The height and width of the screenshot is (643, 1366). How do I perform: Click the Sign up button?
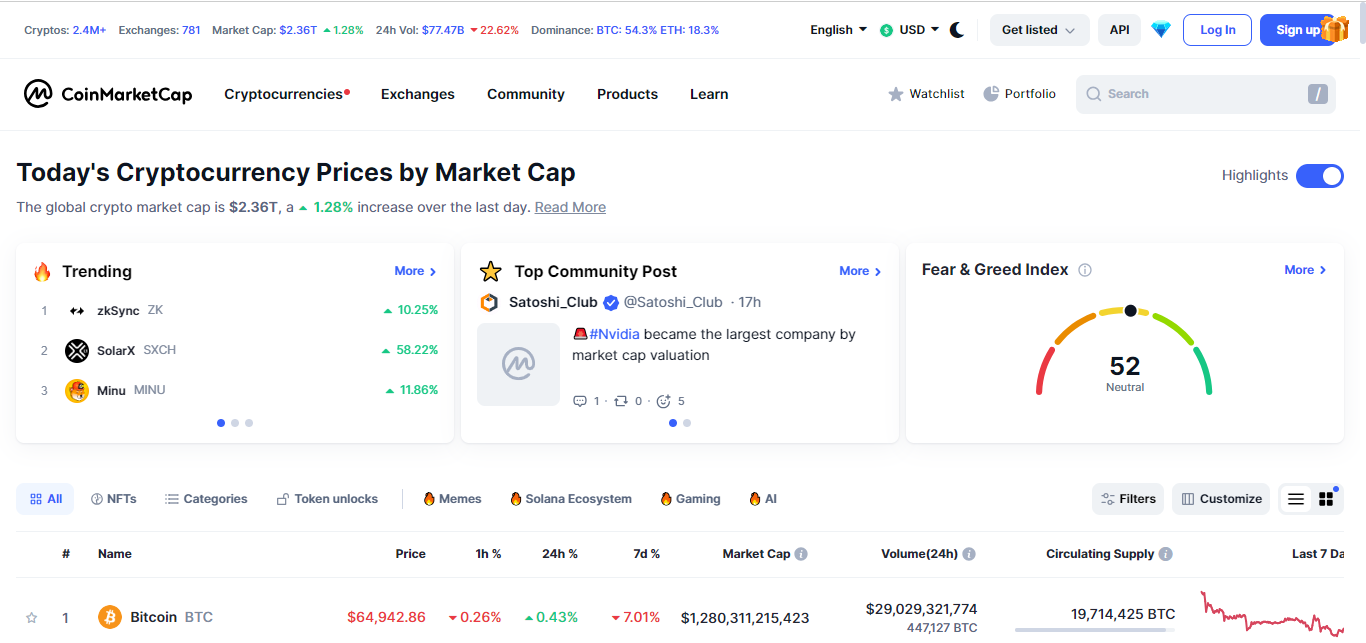click(1296, 30)
